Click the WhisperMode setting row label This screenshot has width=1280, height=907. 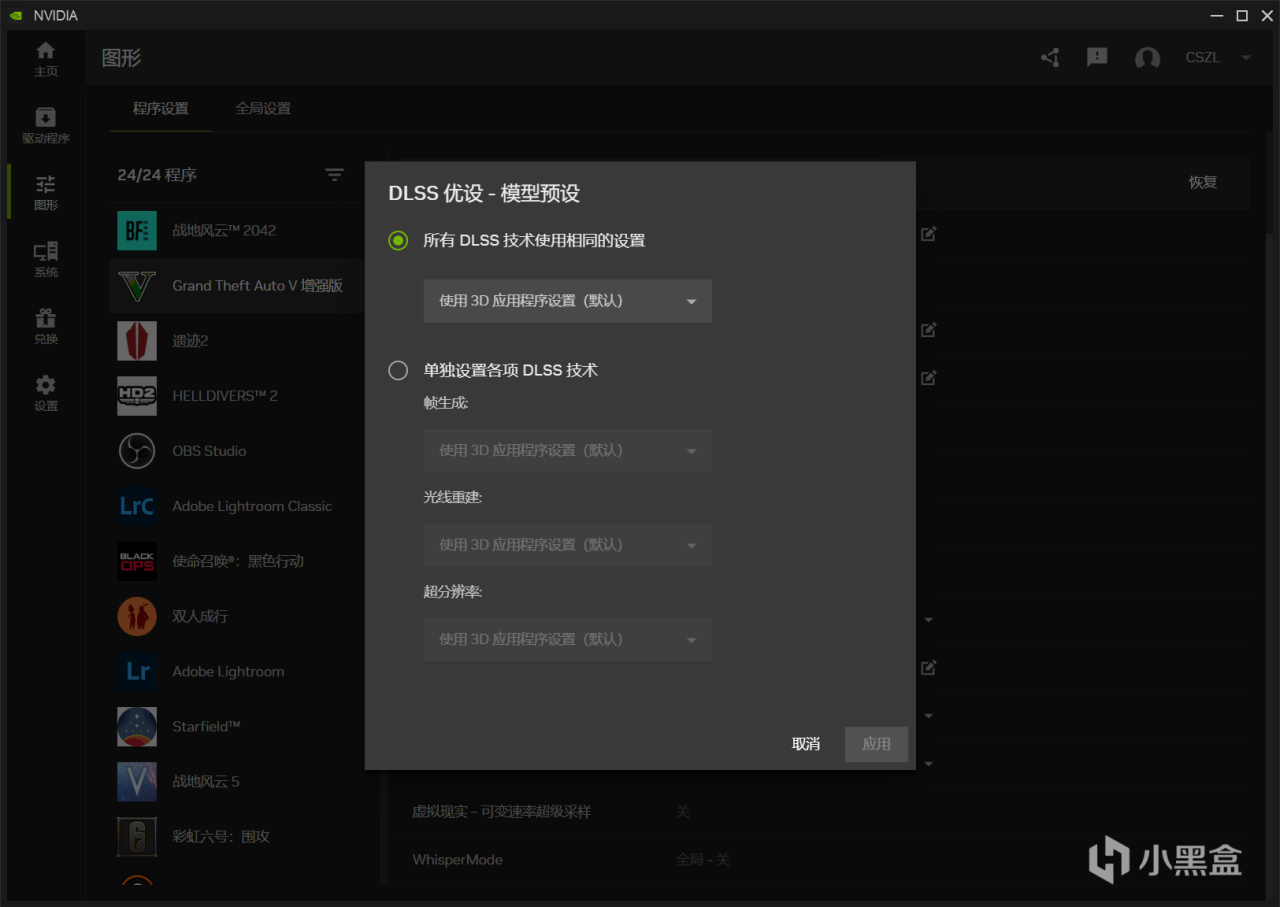pyautogui.click(x=458, y=859)
